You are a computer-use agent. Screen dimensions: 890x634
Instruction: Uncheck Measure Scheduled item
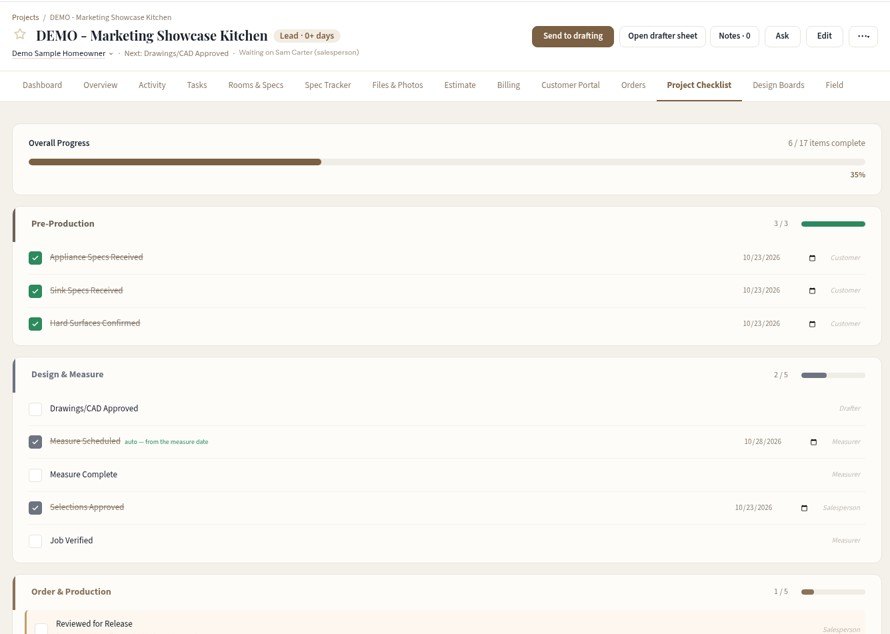35,442
